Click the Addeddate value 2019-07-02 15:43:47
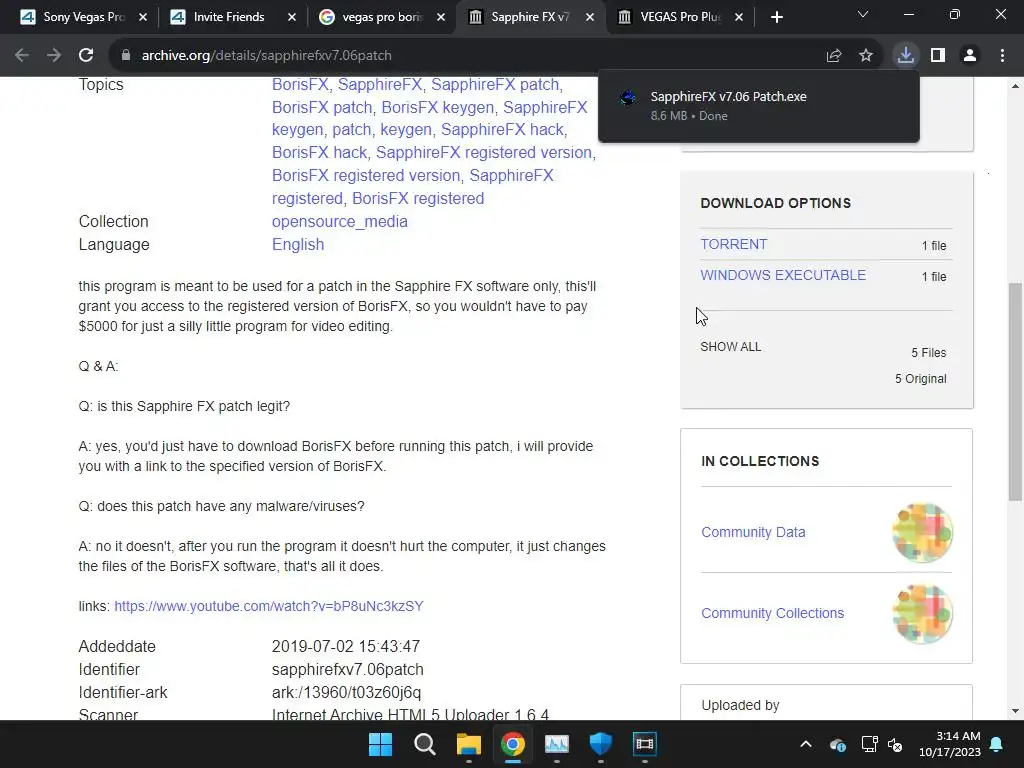Viewport: 1024px width, 768px height. pos(345,647)
